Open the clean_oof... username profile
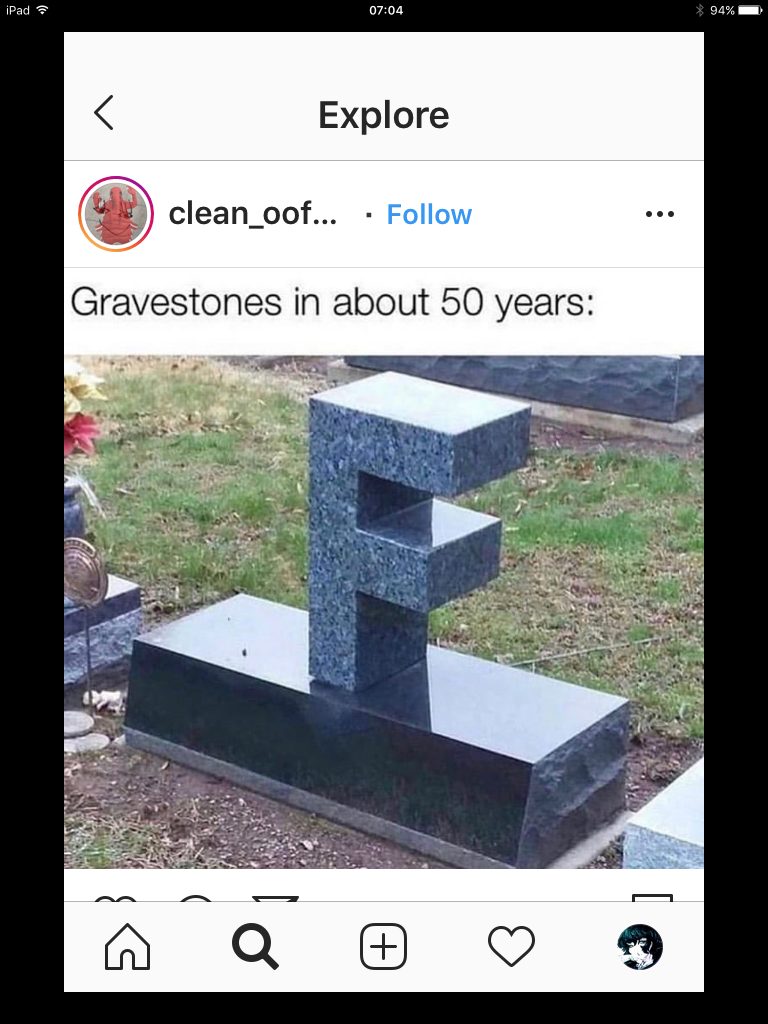This screenshot has width=768, height=1024. [x=253, y=214]
